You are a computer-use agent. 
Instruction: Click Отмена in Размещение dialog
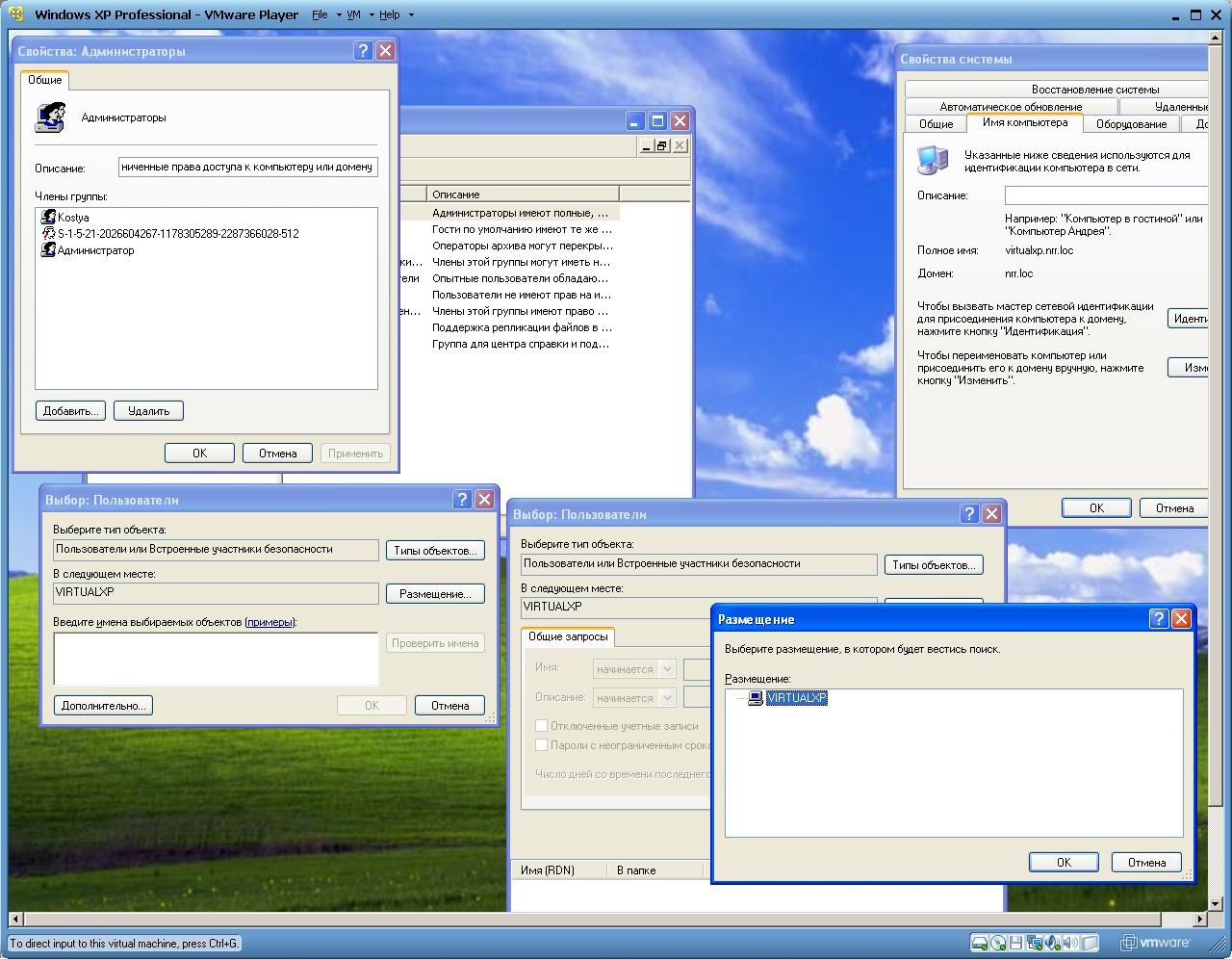coord(1146,862)
